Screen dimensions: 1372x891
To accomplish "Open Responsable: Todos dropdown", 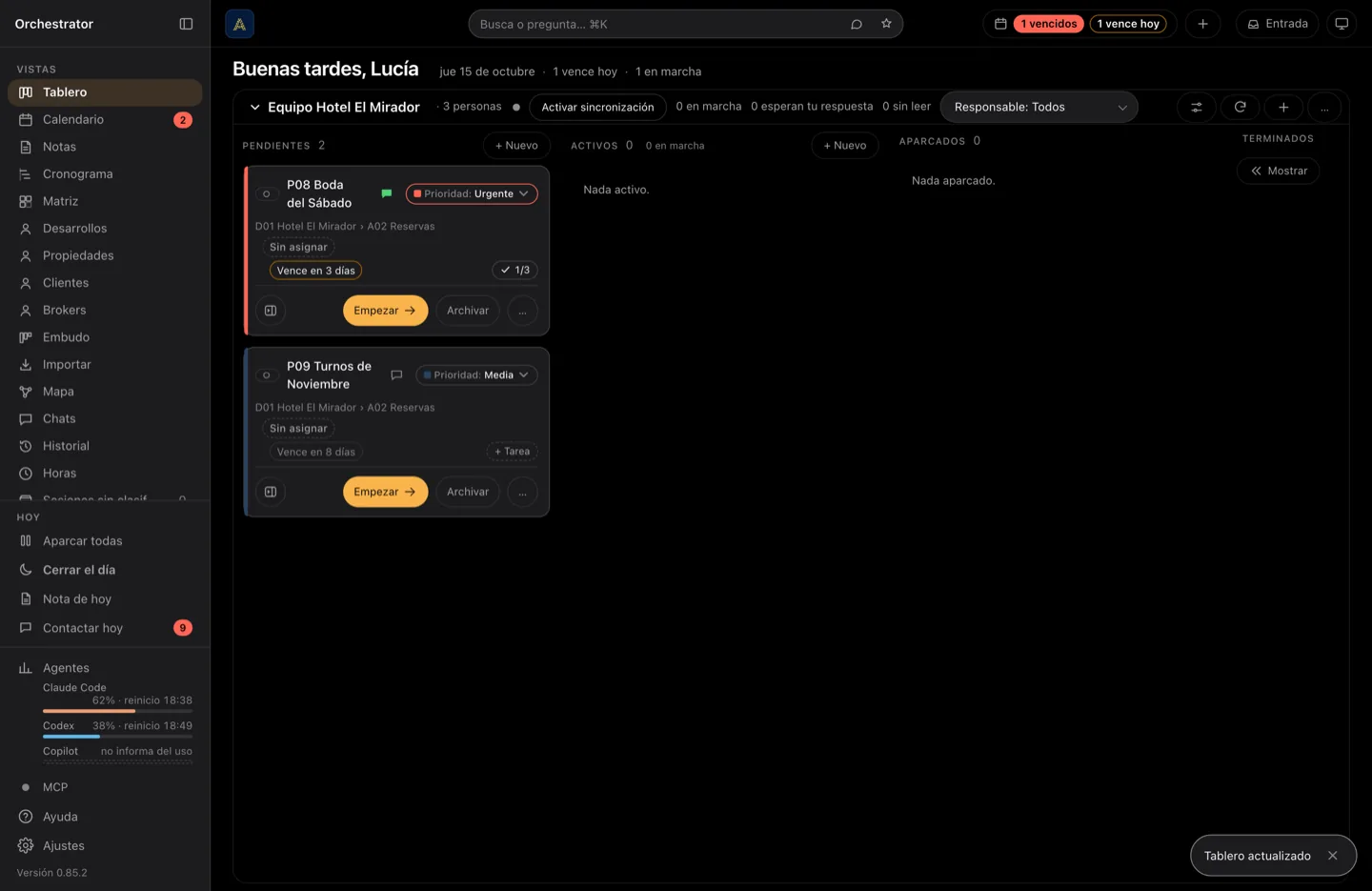I will pos(1039,107).
